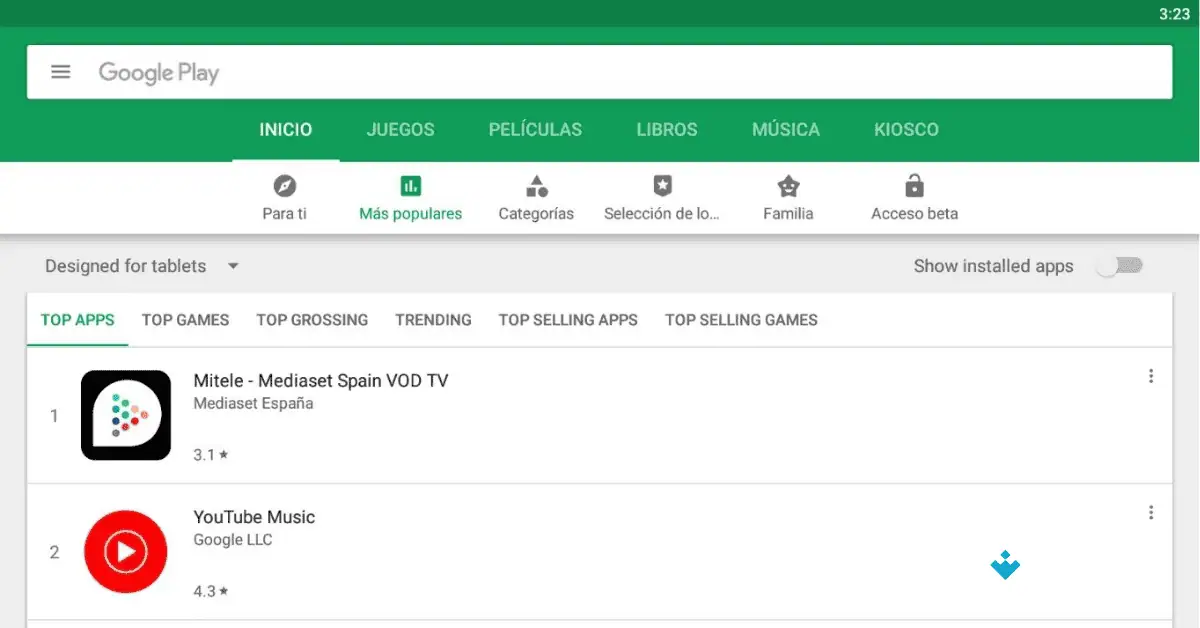Image resolution: width=1200 pixels, height=628 pixels.
Task: Click the Más populares charts icon
Action: 410,186
